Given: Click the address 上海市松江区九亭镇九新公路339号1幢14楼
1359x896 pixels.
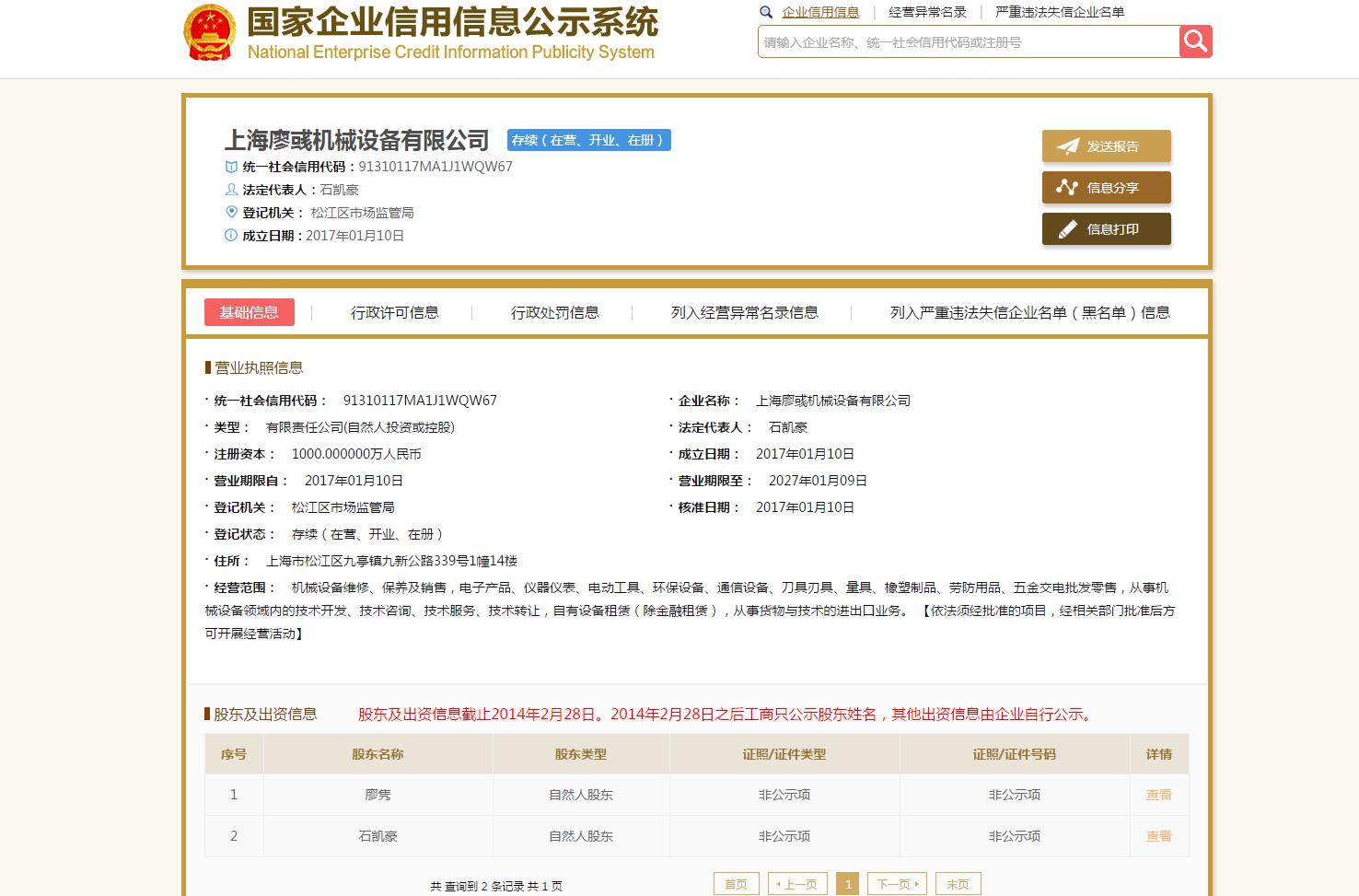Looking at the screenshot, I should (x=392, y=561).
